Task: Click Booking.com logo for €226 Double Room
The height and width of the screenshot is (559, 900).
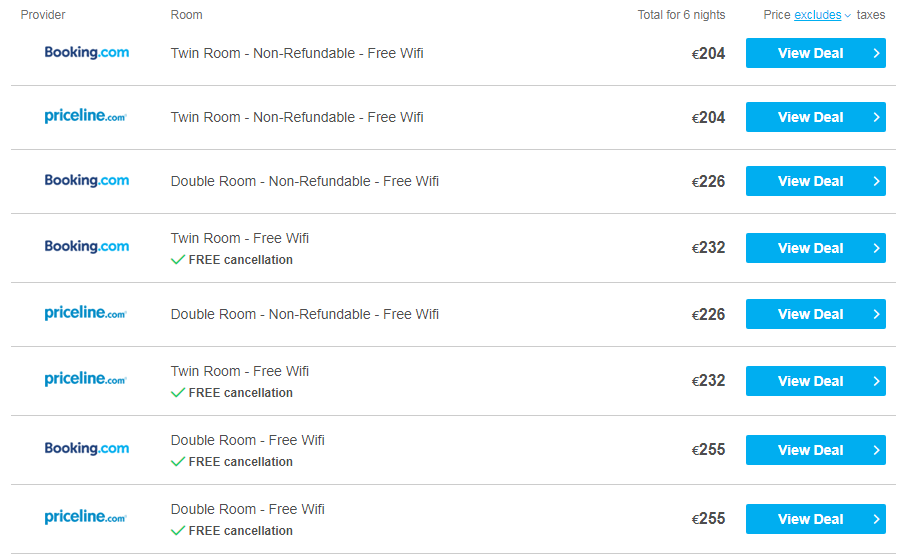Action: [87, 181]
